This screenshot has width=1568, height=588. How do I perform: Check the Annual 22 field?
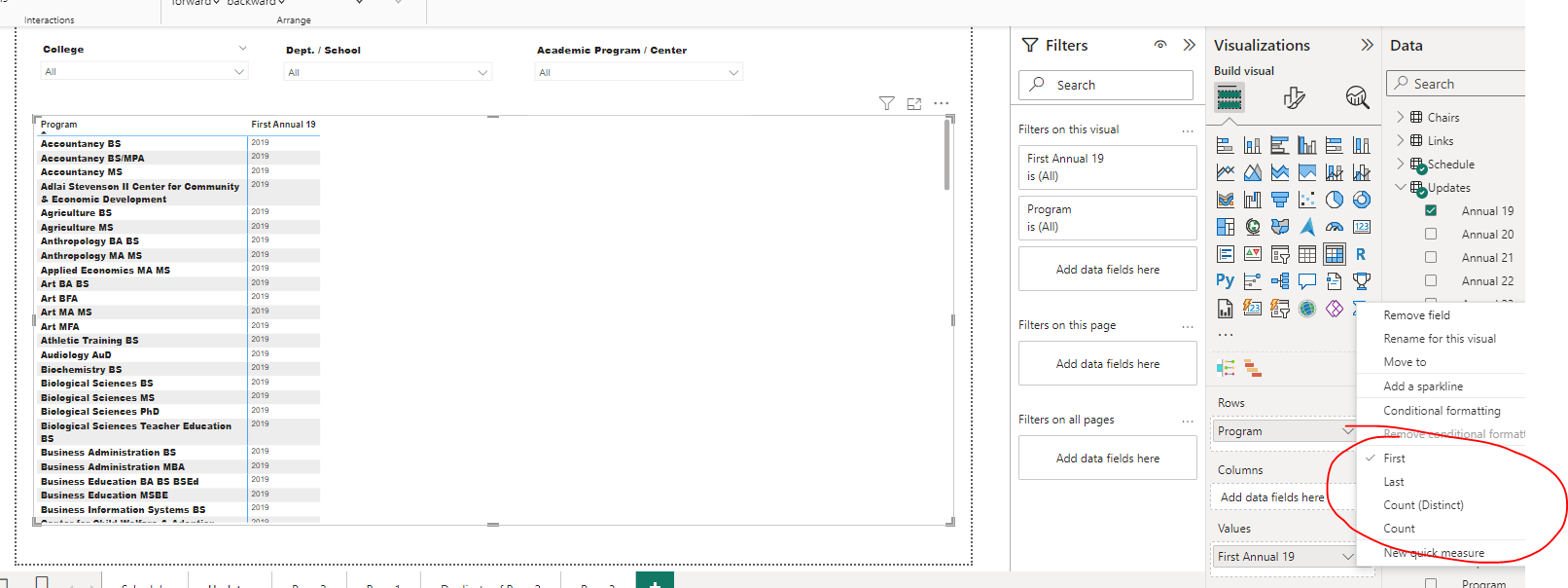[1431, 280]
